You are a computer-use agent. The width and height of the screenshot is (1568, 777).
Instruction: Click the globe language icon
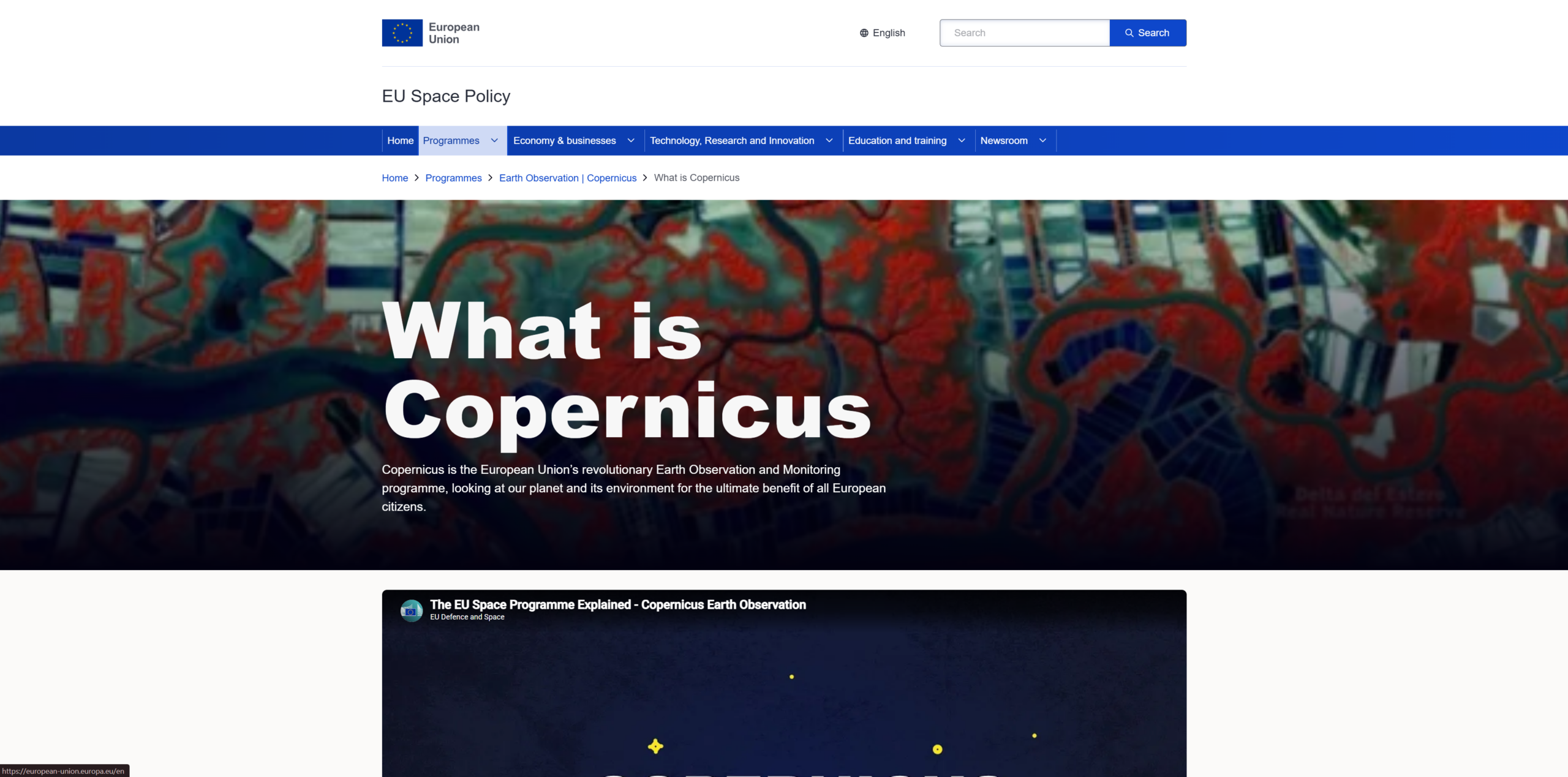click(x=864, y=33)
